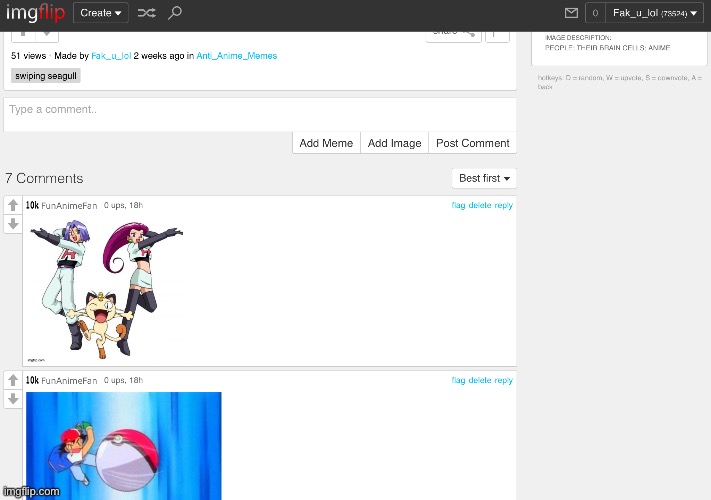Delete the first comment
The width and height of the screenshot is (711, 500).
tap(480, 205)
